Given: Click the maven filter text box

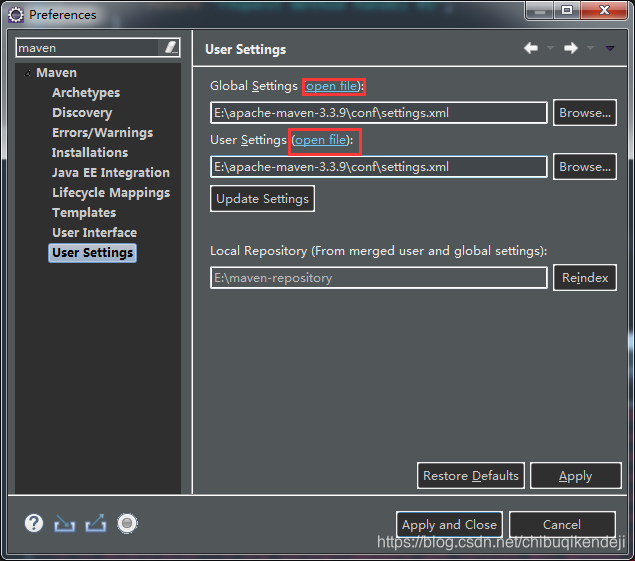Looking at the screenshot, I should tap(87, 48).
